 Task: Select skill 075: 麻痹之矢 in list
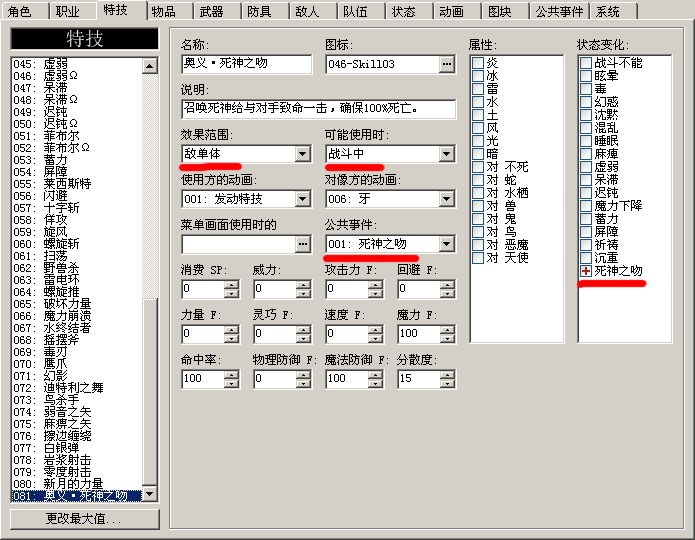tap(76, 423)
